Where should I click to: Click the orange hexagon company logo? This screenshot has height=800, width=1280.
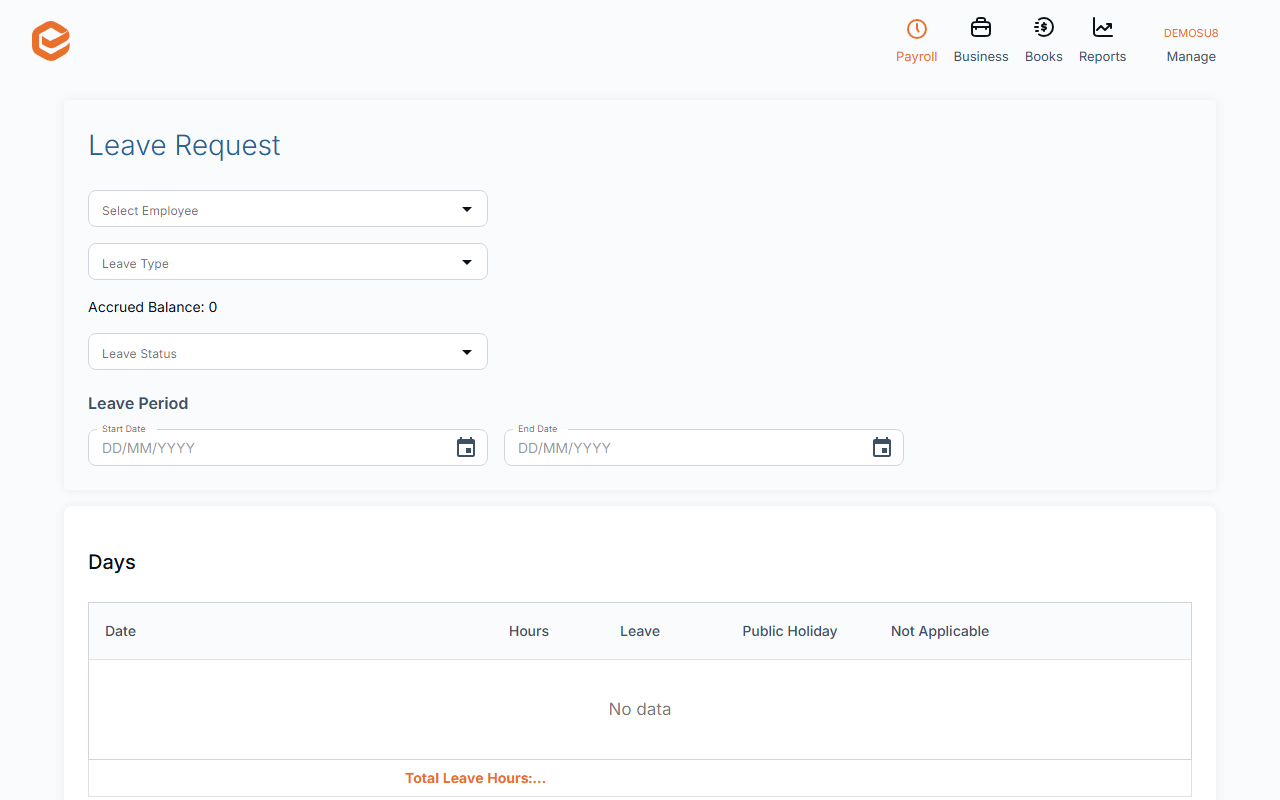click(x=51, y=41)
